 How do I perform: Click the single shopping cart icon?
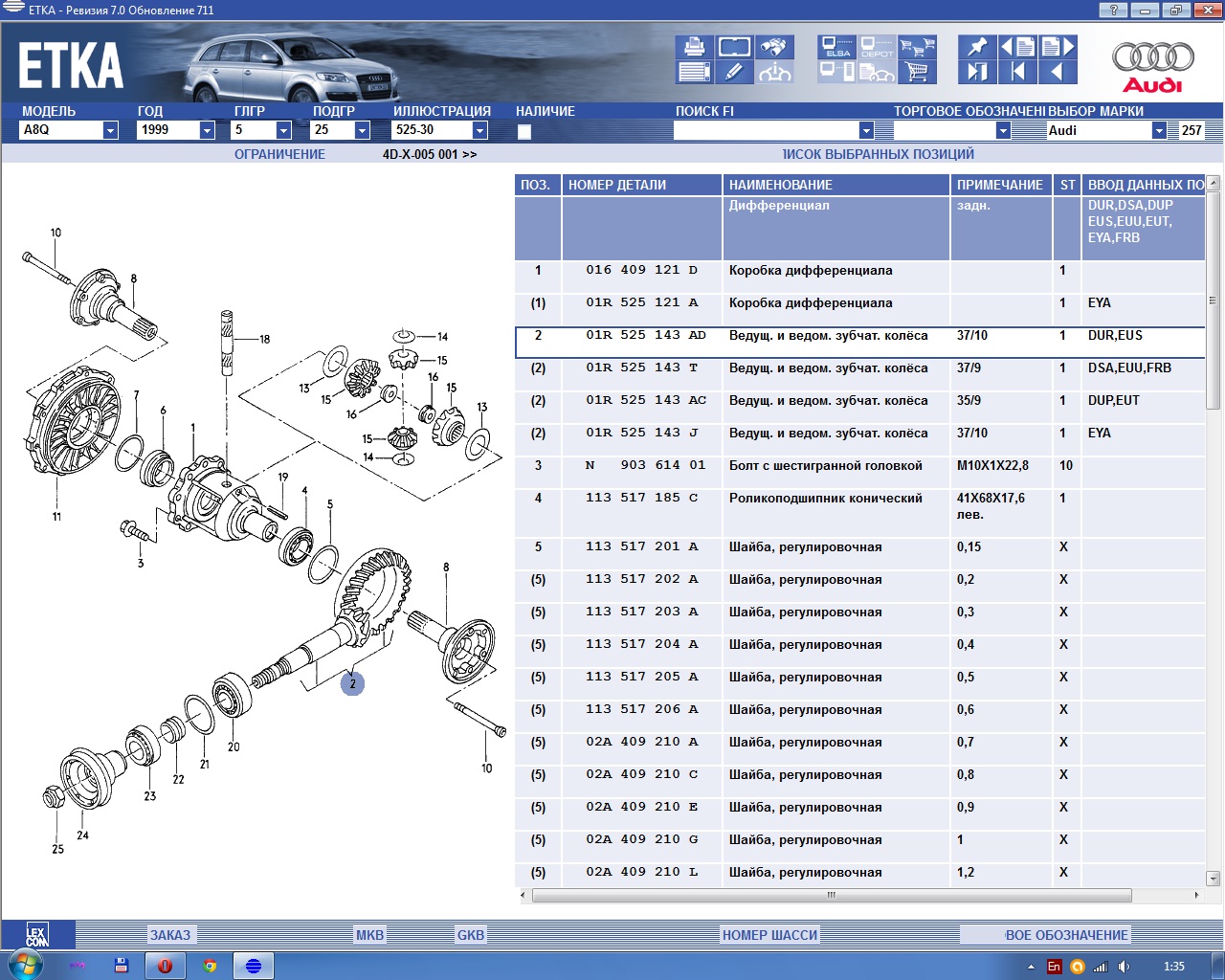(917, 72)
